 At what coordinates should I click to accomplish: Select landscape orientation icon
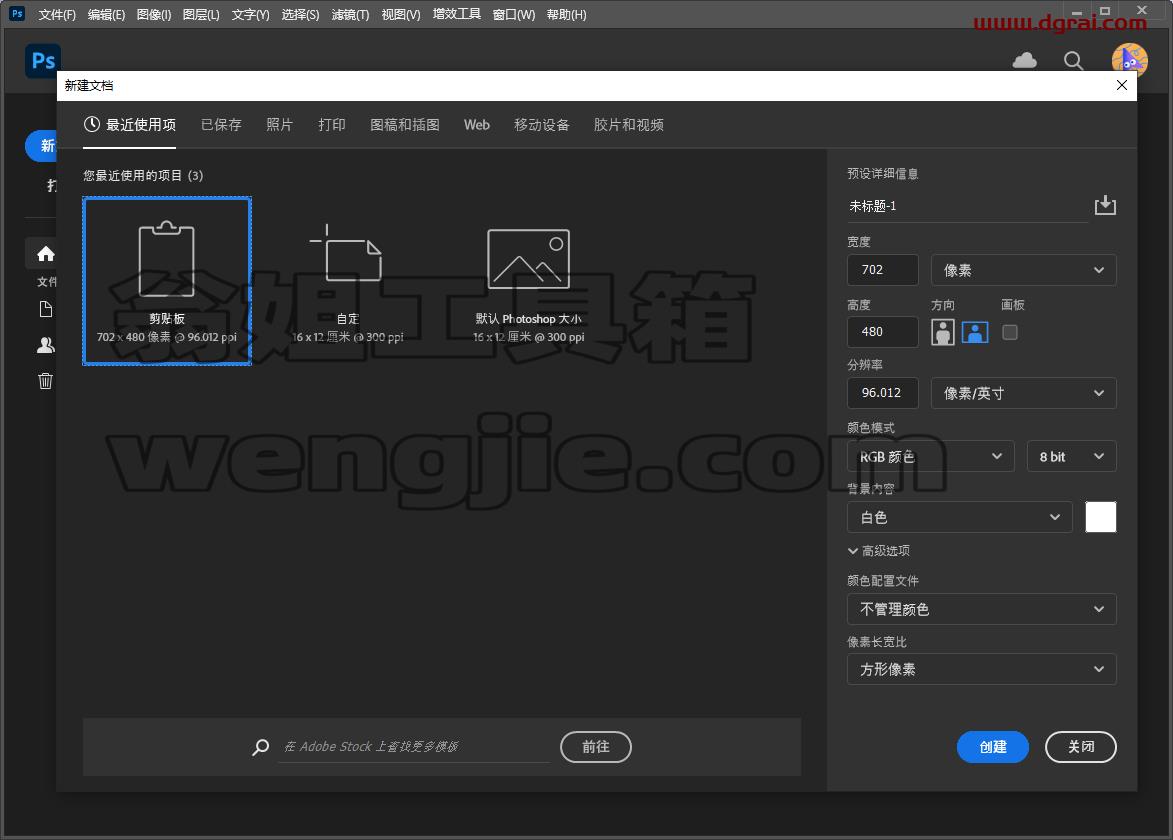(975, 332)
